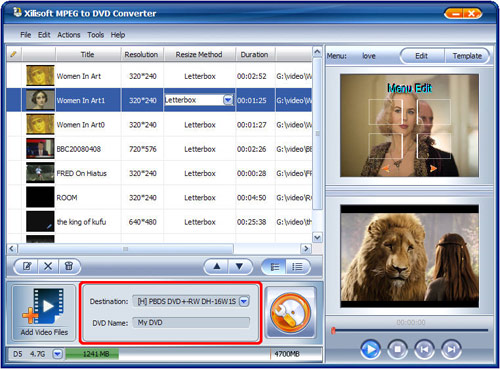Switch to thumbnail list view icon
The width and height of the screenshot is (500, 369).
point(274,267)
